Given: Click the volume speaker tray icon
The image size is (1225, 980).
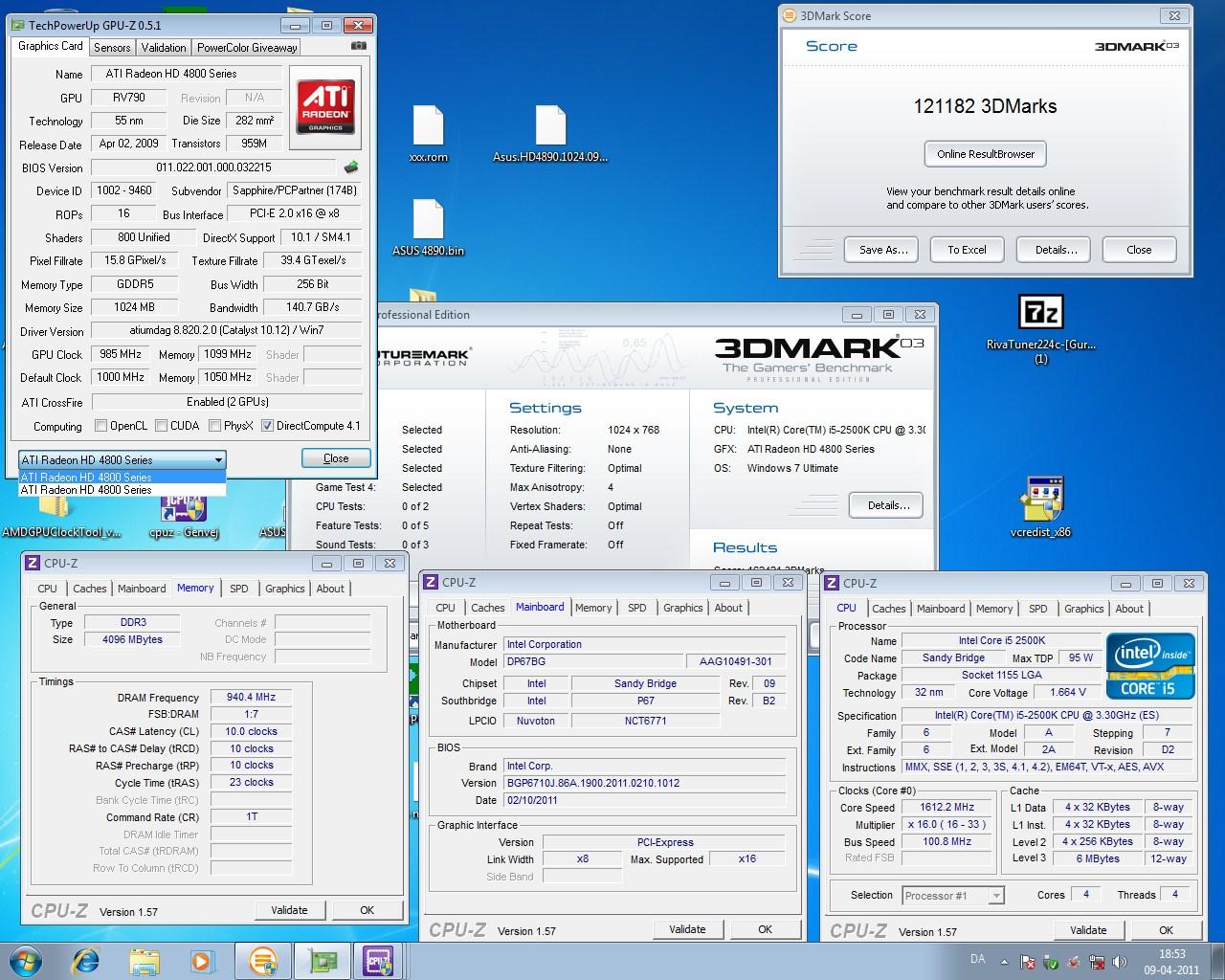Looking at the screenshot, I should click(1120, 961).
